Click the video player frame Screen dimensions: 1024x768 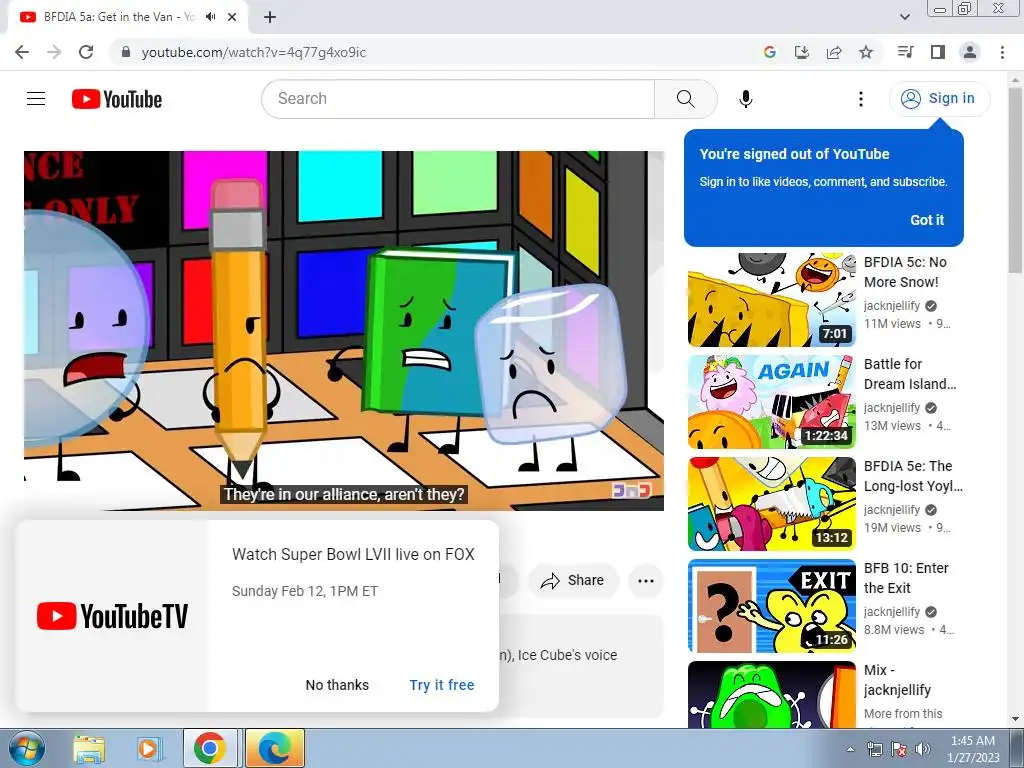click(x=344, y=330)
